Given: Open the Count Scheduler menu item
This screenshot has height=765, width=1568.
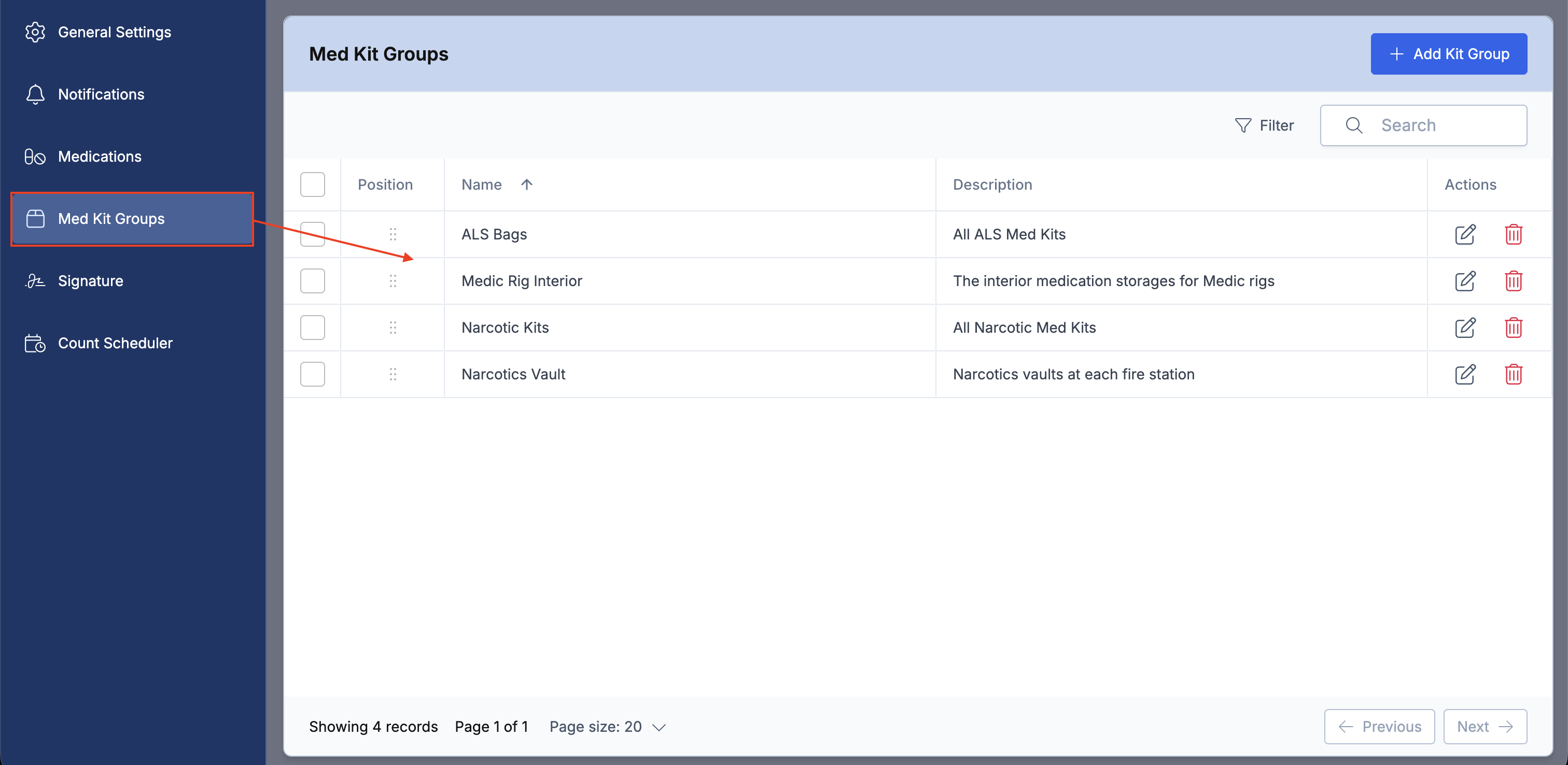Looking at the screenshot, I should (132, 343).
